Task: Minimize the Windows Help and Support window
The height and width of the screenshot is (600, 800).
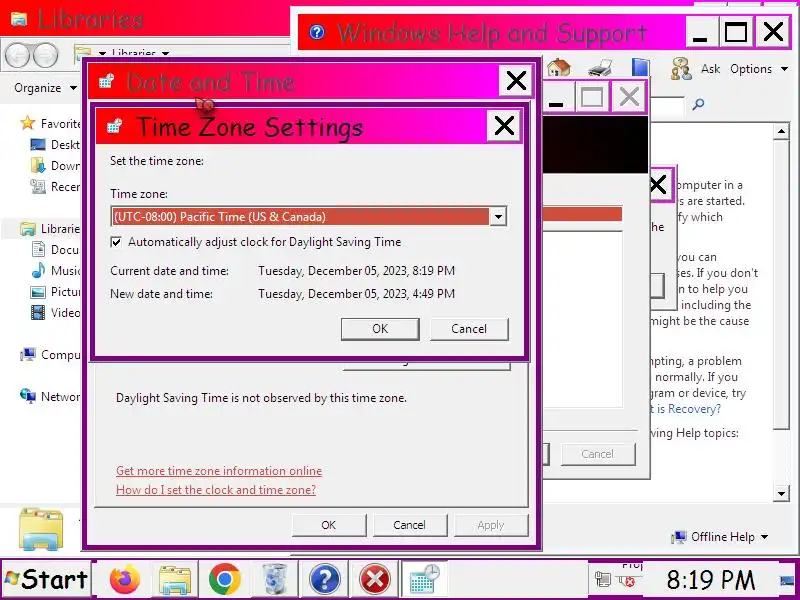Action: [x=702, y=32]
